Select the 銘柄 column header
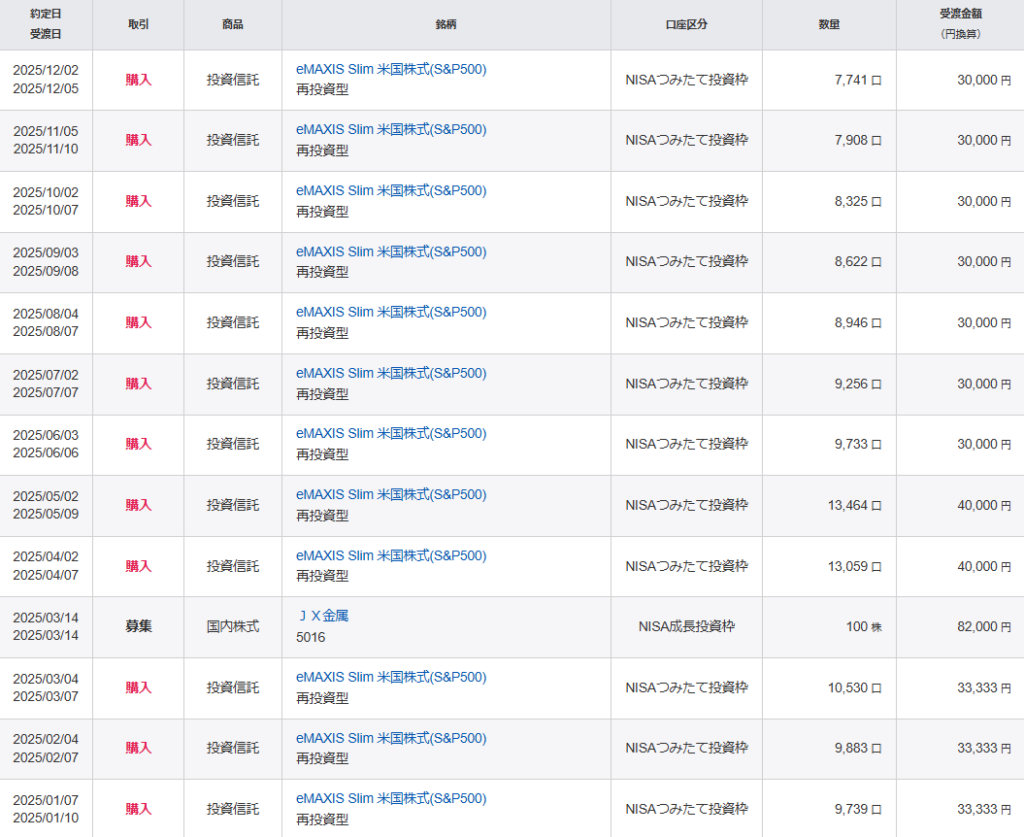The image size is (1024, 837). point(446,24)
